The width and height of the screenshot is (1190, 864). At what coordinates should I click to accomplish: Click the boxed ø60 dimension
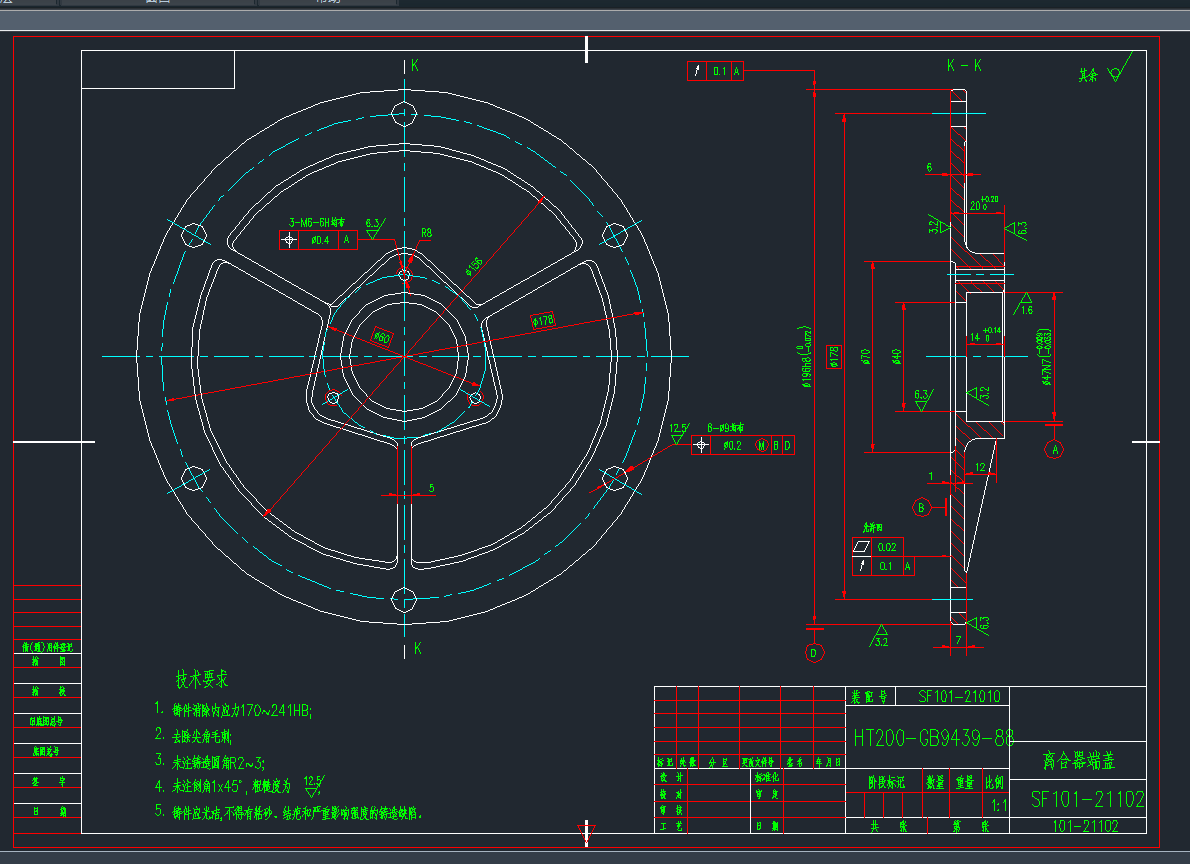(x=381, y=337)
